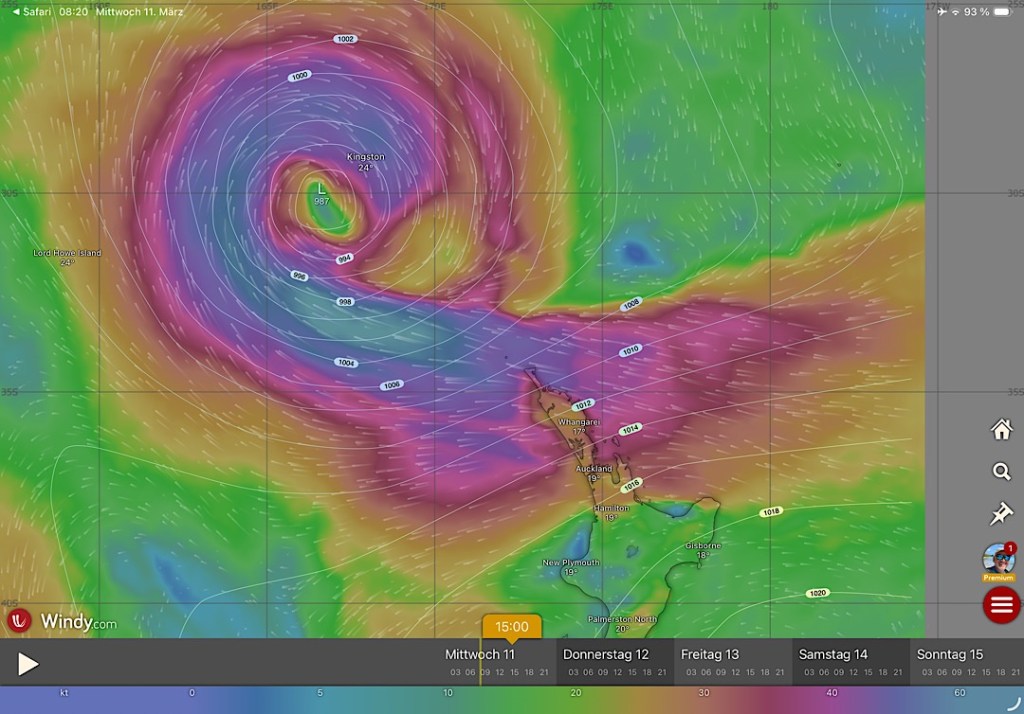The height and width of the screenshot is (714, 1024).
Task: Open the search magnifier icon
Action: pyautogui.click(x=1001, y=471)
